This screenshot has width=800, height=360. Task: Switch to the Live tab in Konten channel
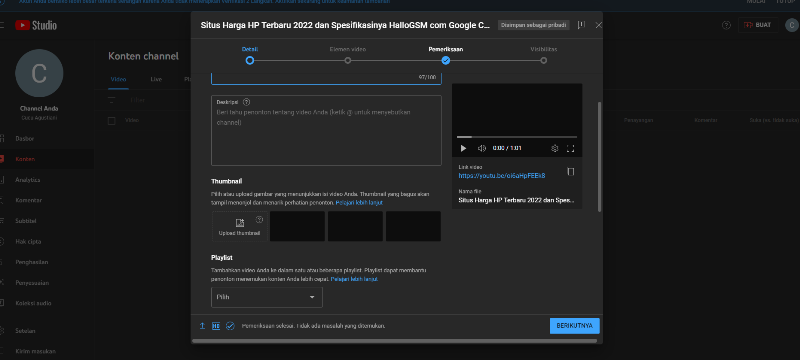[x=156, y=80]
